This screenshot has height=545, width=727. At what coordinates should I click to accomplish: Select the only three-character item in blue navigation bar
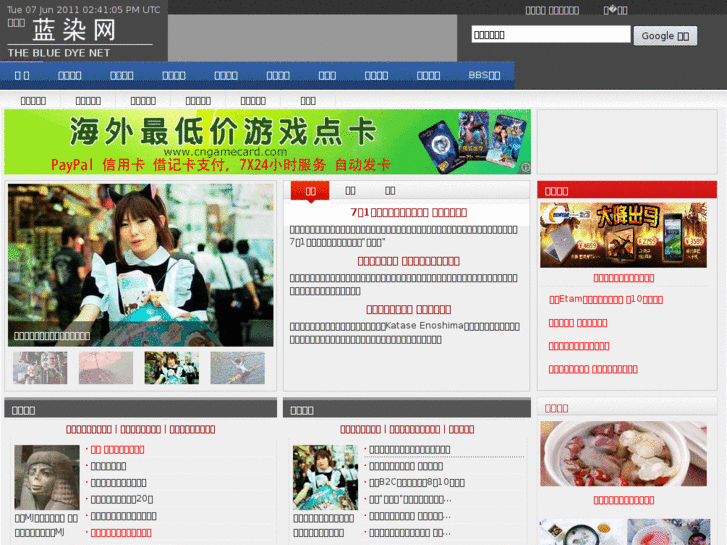tap(327, 75)
